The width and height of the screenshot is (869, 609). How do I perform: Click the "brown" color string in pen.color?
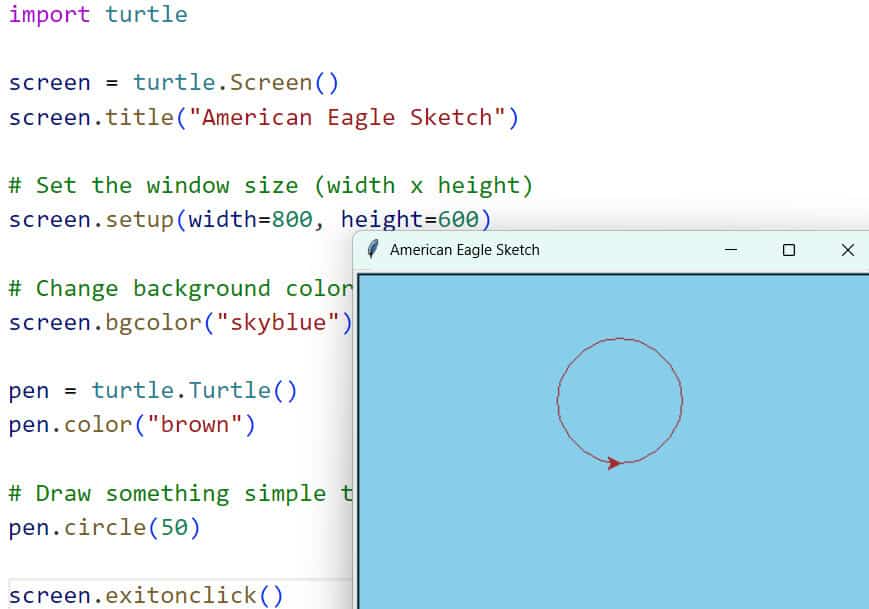click(x=194, y=425)
